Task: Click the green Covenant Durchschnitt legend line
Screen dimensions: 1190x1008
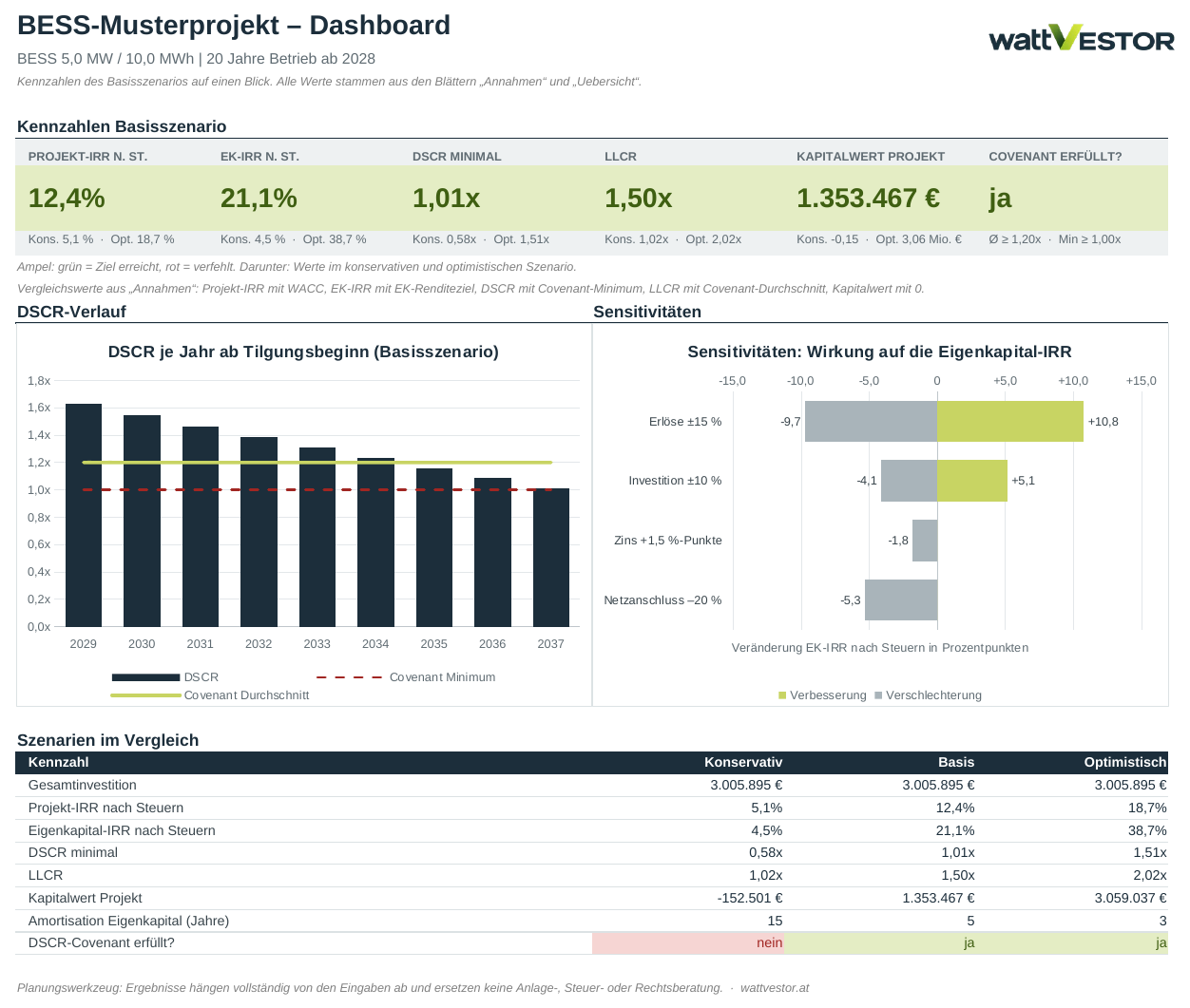Action: pyautogui.click(x=145, y=695)
